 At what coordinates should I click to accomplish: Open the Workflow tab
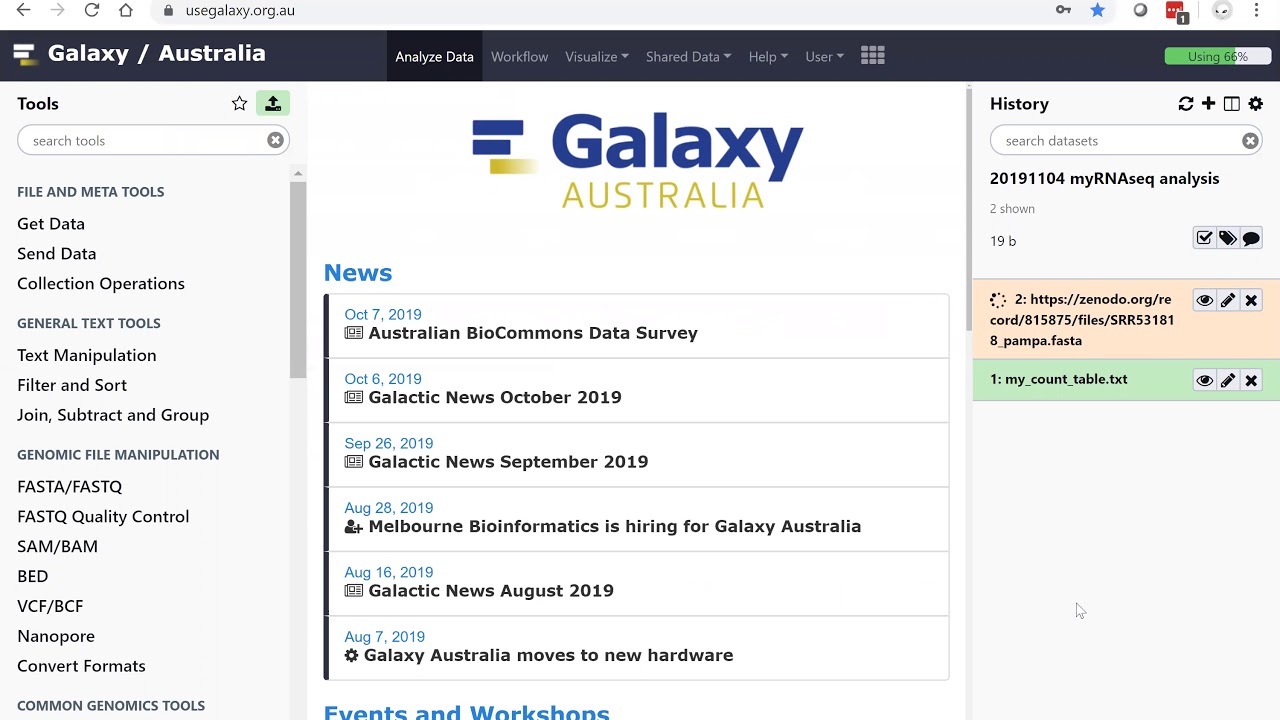coord(519,57)
